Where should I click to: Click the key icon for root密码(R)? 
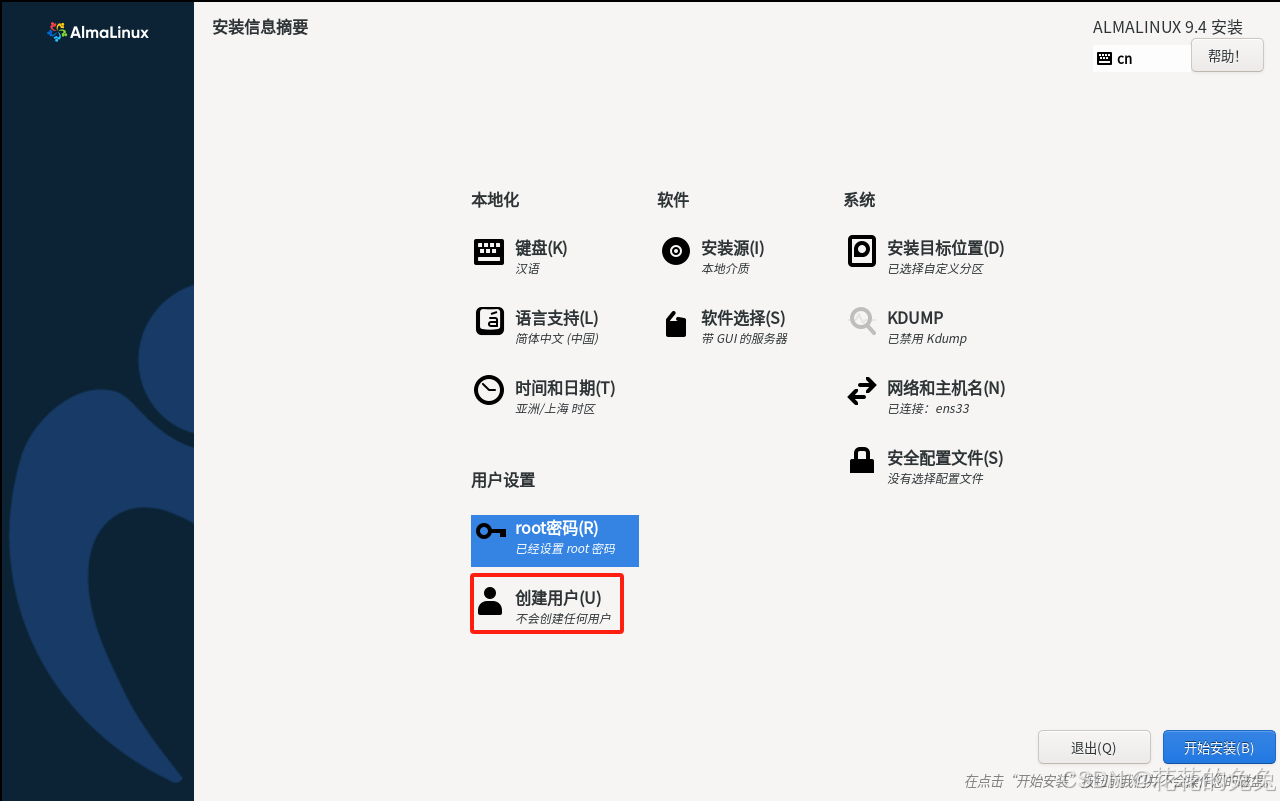tap(490, 531)
